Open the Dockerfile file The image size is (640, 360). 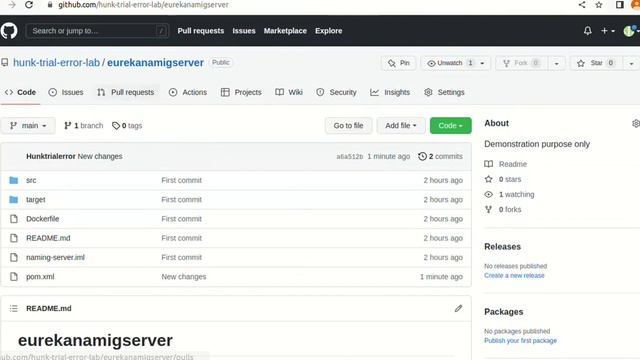[x=42, y=219]
